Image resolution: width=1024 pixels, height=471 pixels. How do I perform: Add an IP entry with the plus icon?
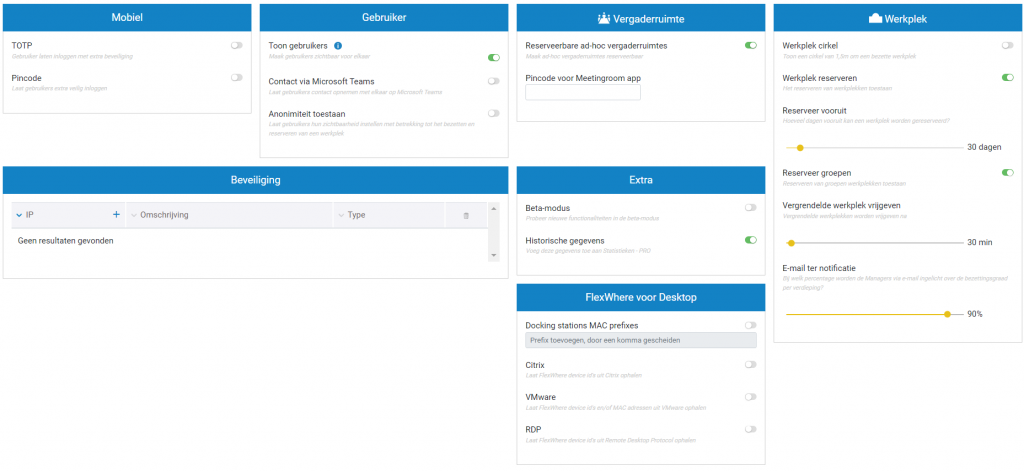coord(116,214)
